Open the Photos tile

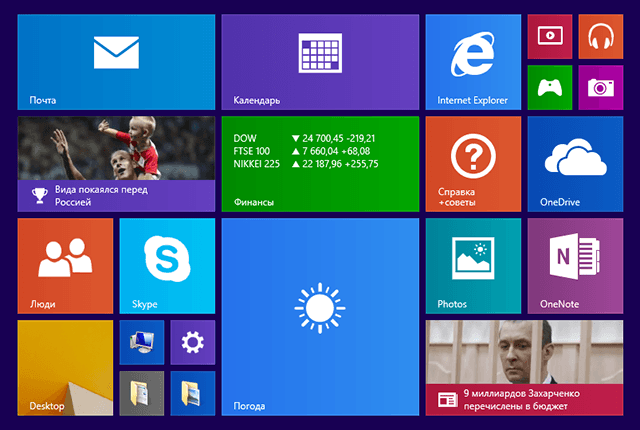[473, 266]
